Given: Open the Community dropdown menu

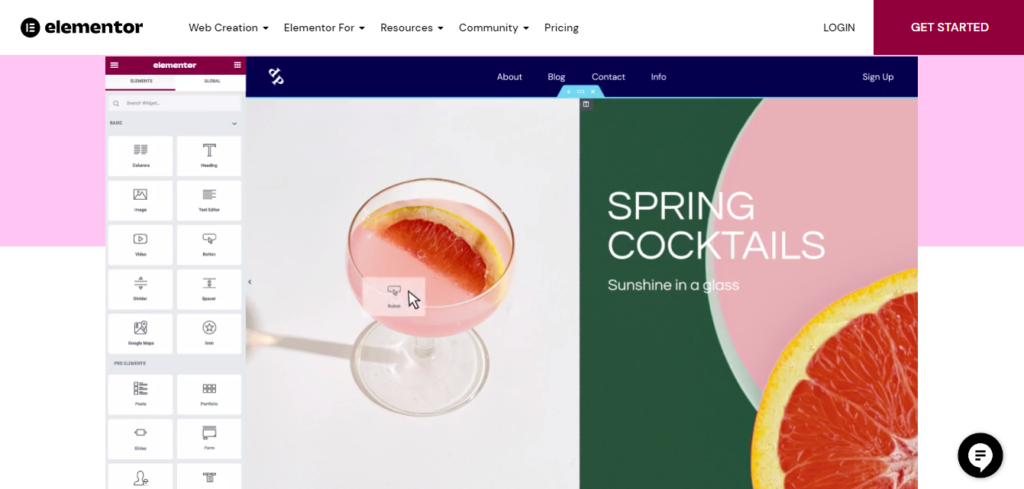Looking at the screenshot, I should click(x=494, y=27).
